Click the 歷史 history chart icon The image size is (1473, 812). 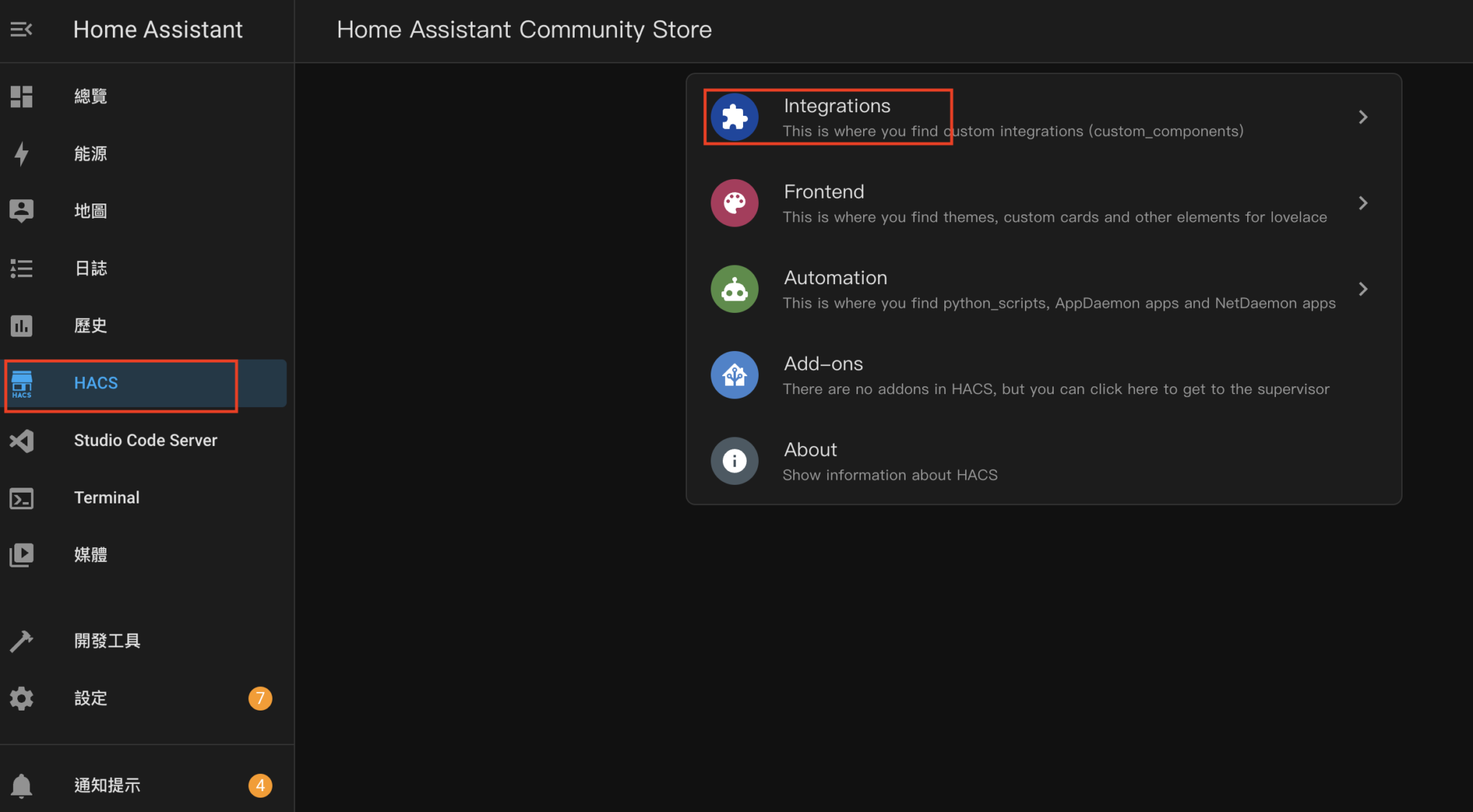pos(22,325)
